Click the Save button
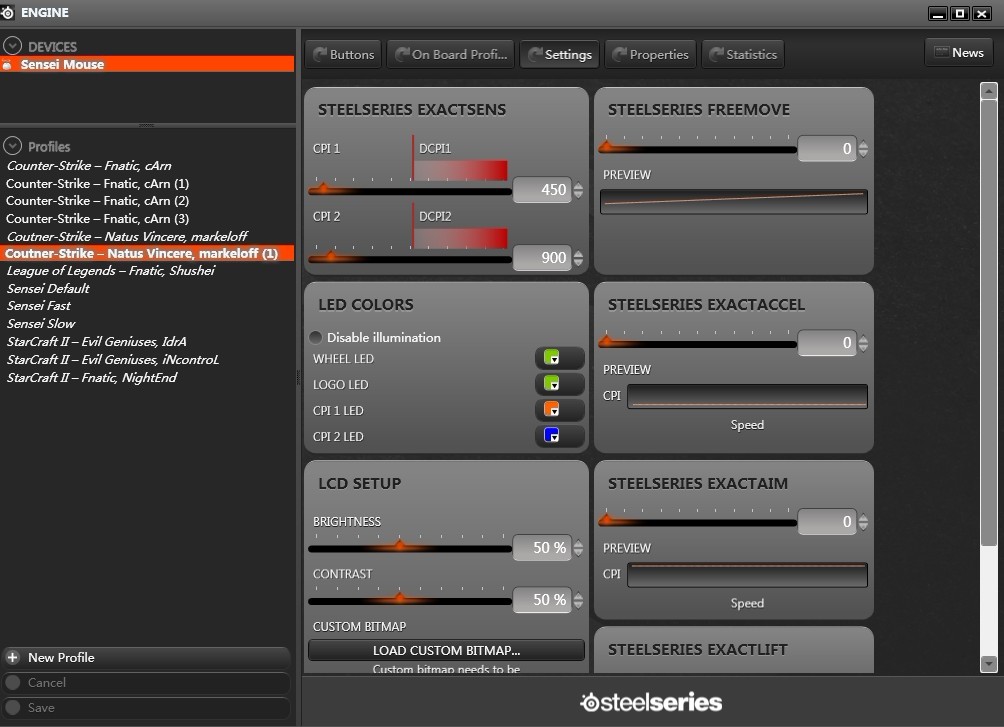1004x727 pixels. point(147,708)
